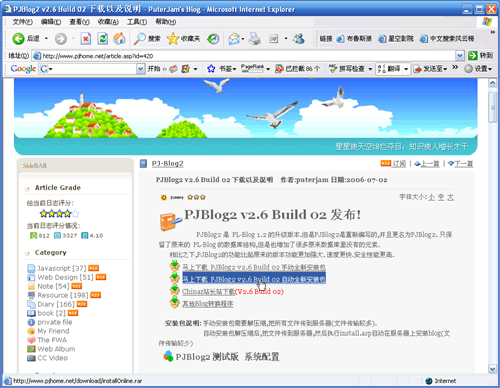This screenshot has width=500, height=388.
Task: Click the vertical scrollbar down arrow
Action: coord(493,369)
